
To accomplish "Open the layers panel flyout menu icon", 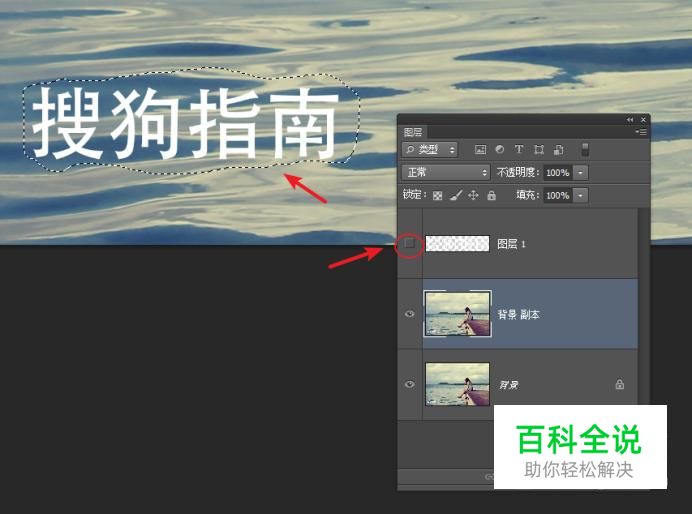I will click(641, 132).
